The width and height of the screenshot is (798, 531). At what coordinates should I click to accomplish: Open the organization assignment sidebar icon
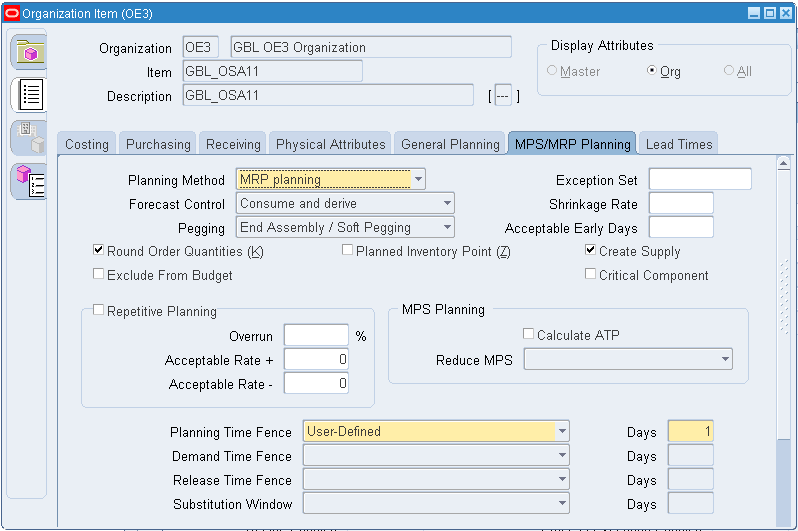tap(30, 137)
